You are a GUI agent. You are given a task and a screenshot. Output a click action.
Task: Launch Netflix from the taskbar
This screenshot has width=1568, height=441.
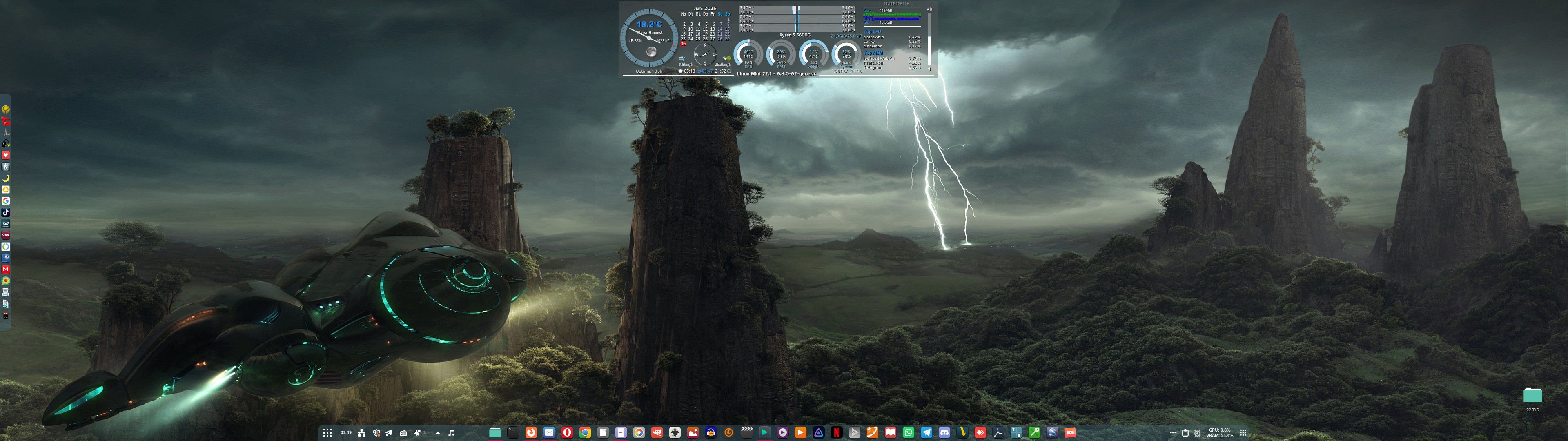pyautogui.click(x=837, y=432)
